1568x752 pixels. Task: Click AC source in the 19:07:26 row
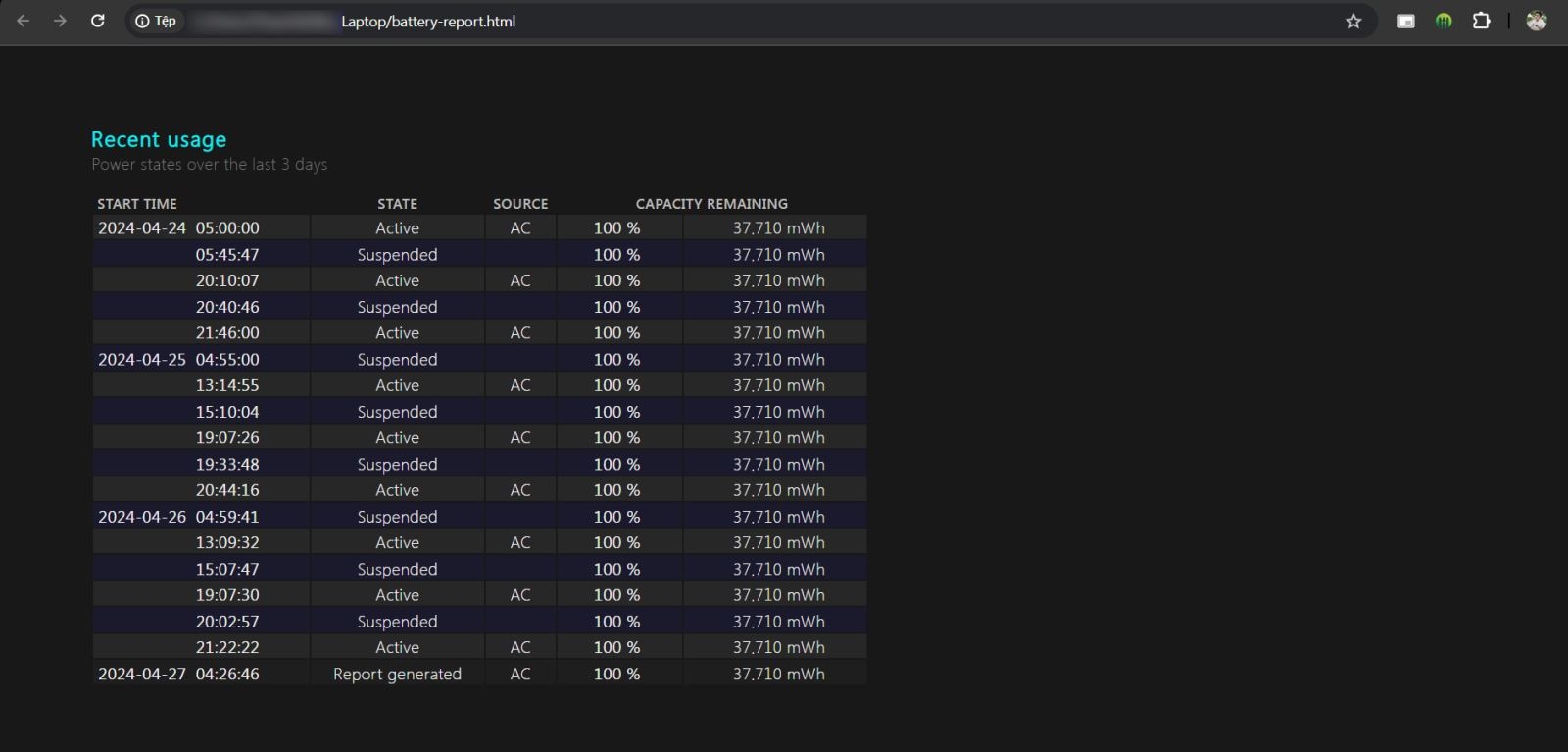pyautogui.click(x=520, y=437)
